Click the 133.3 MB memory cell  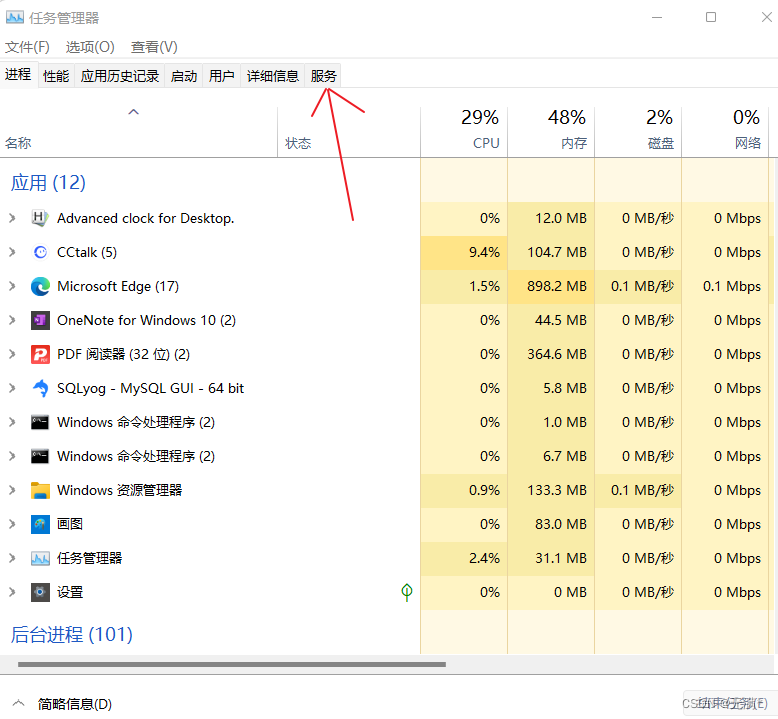click(551, 490)
